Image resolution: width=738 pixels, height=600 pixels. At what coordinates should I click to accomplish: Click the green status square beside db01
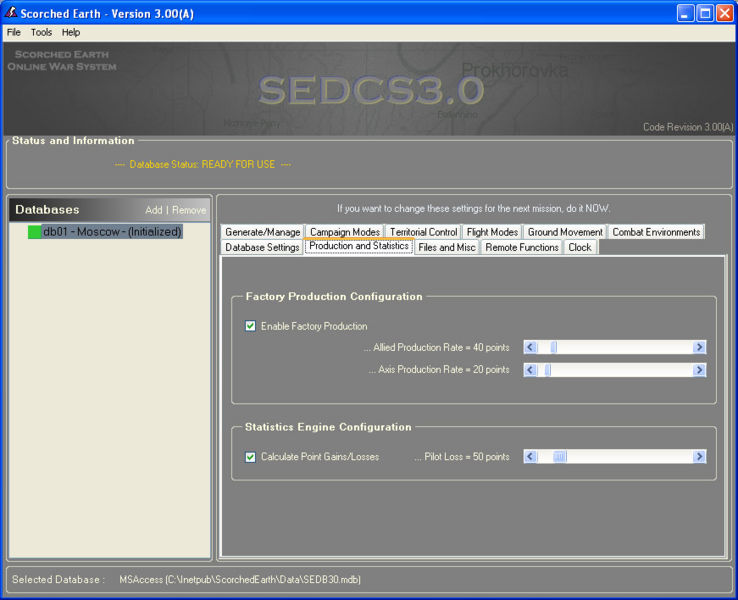(x=34, y=232)
